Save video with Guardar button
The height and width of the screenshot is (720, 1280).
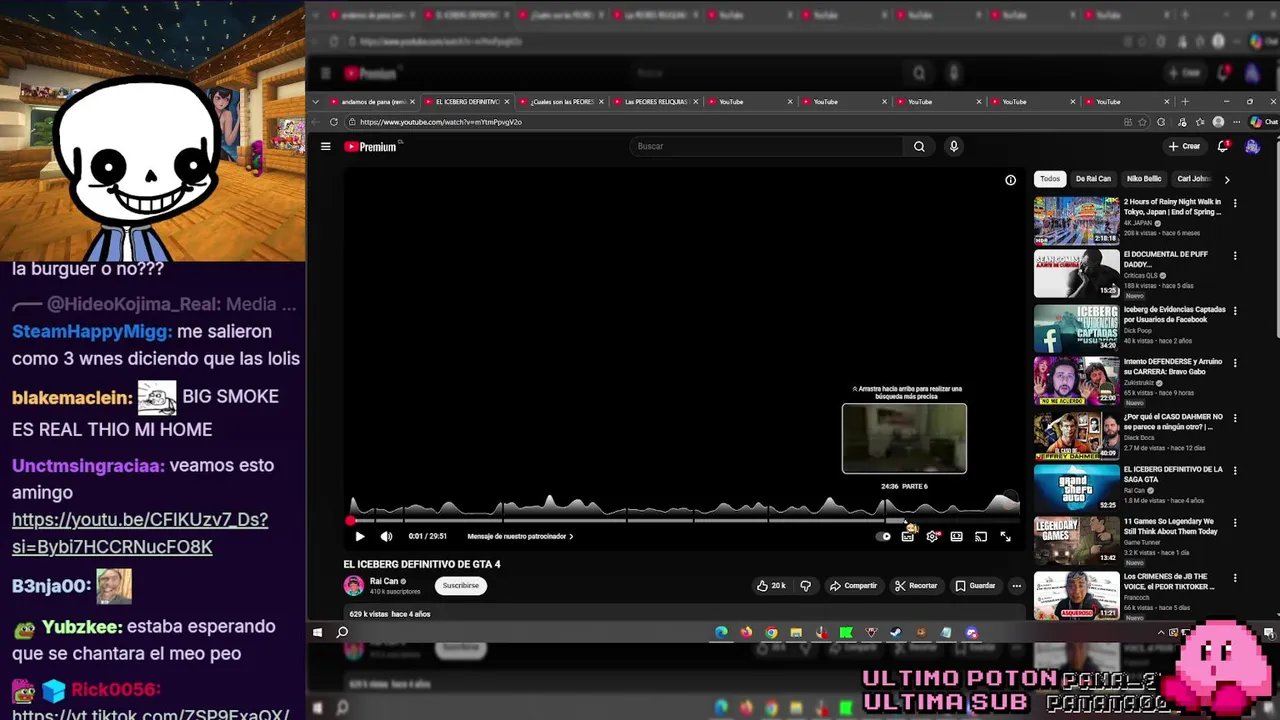pyautogui.click(x=975, y=586)
